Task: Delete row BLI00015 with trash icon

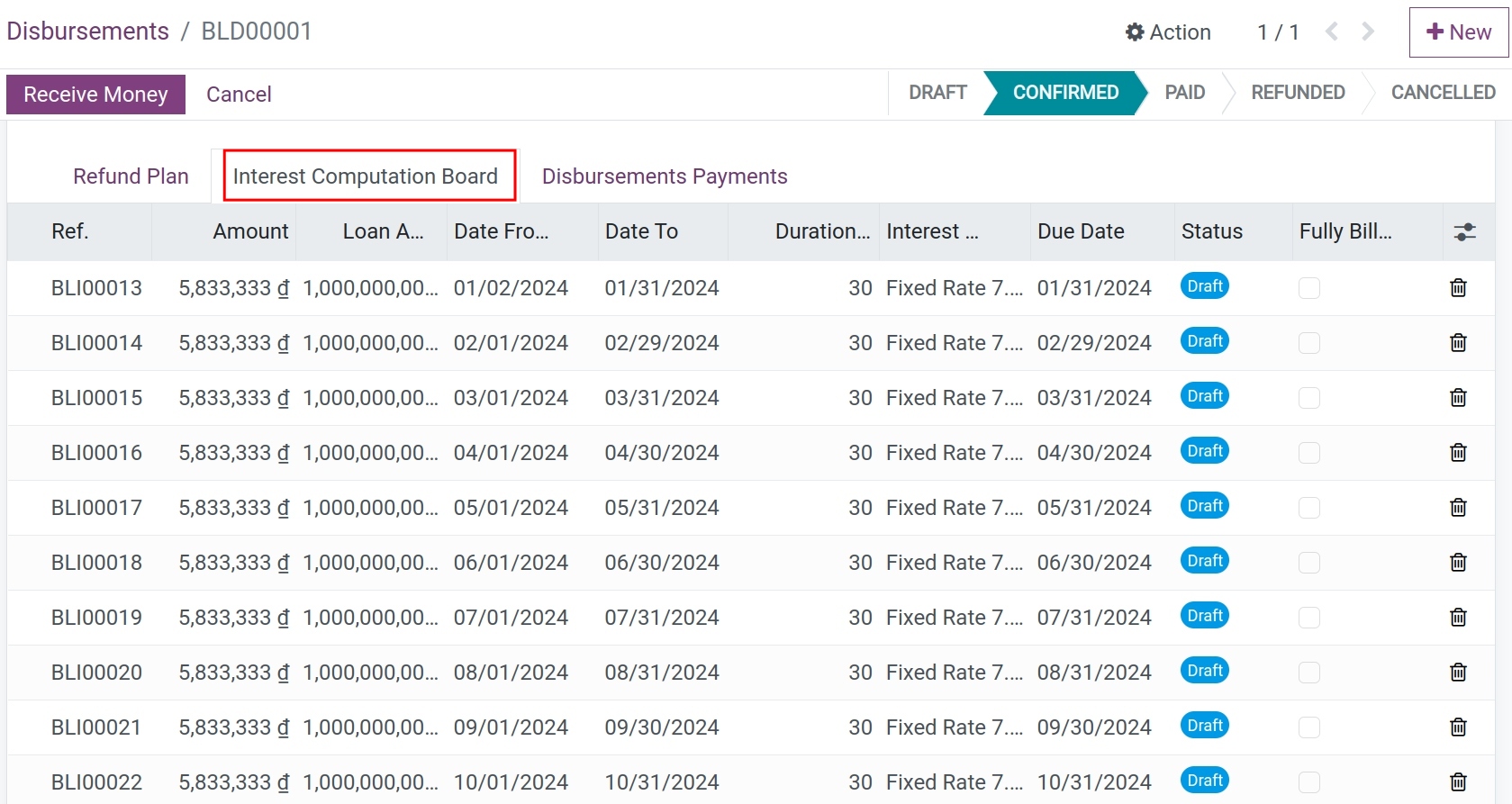Action: pos(1458,398)
